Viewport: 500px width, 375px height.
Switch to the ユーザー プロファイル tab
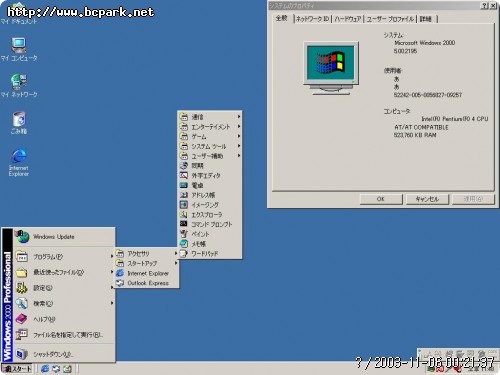390,19
